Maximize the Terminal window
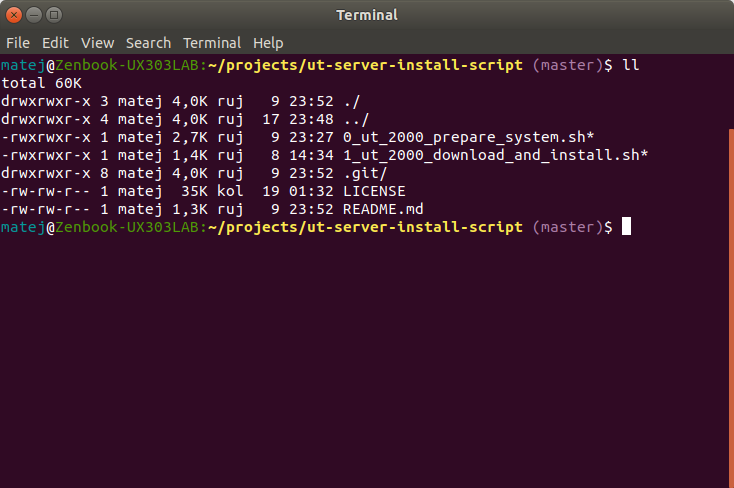 (x=54, y=15)
